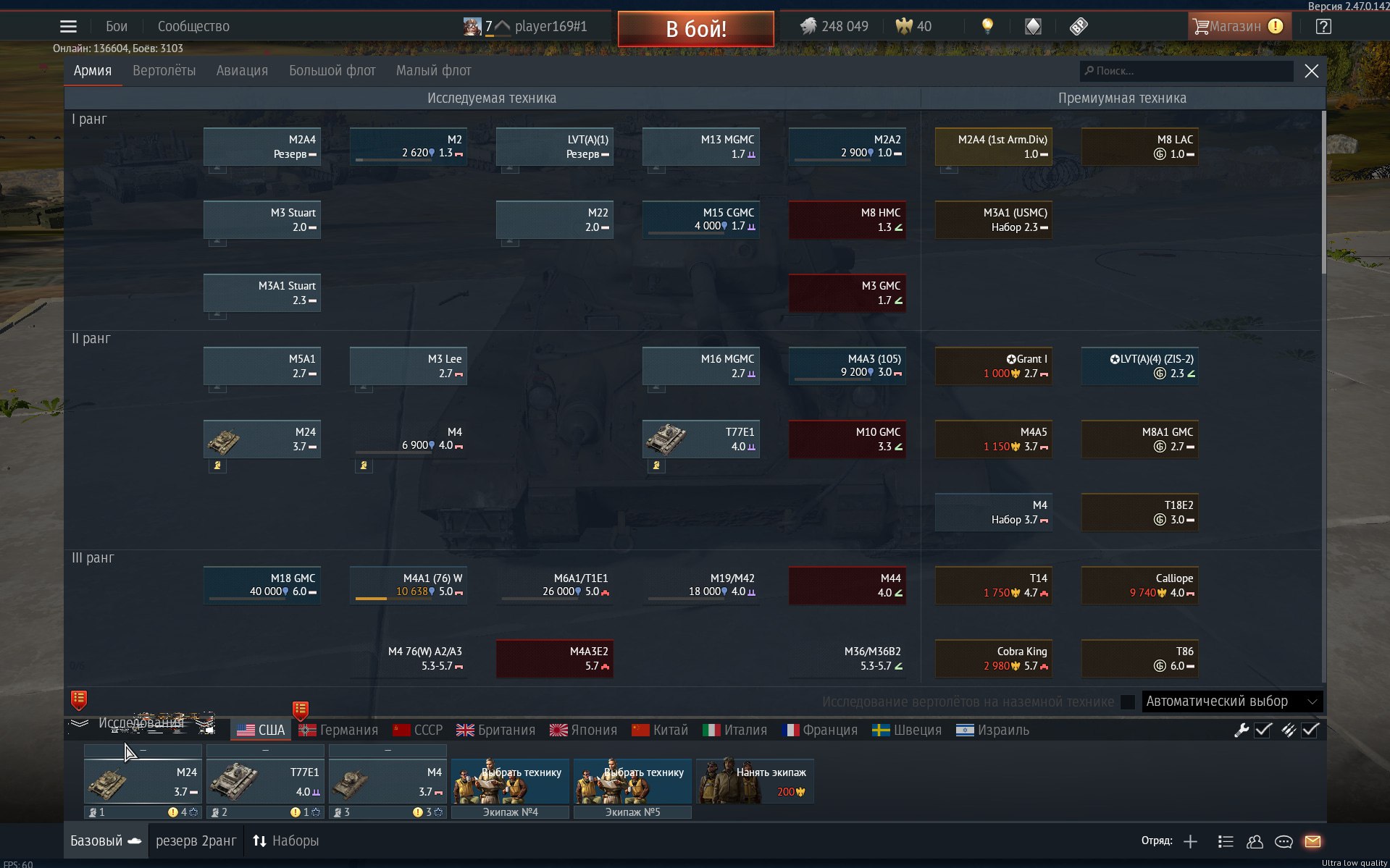This screenshot has width=1390, height=868.
Task: Enable helicopter research on ground vehicles checkbox
Action: 1127,701
